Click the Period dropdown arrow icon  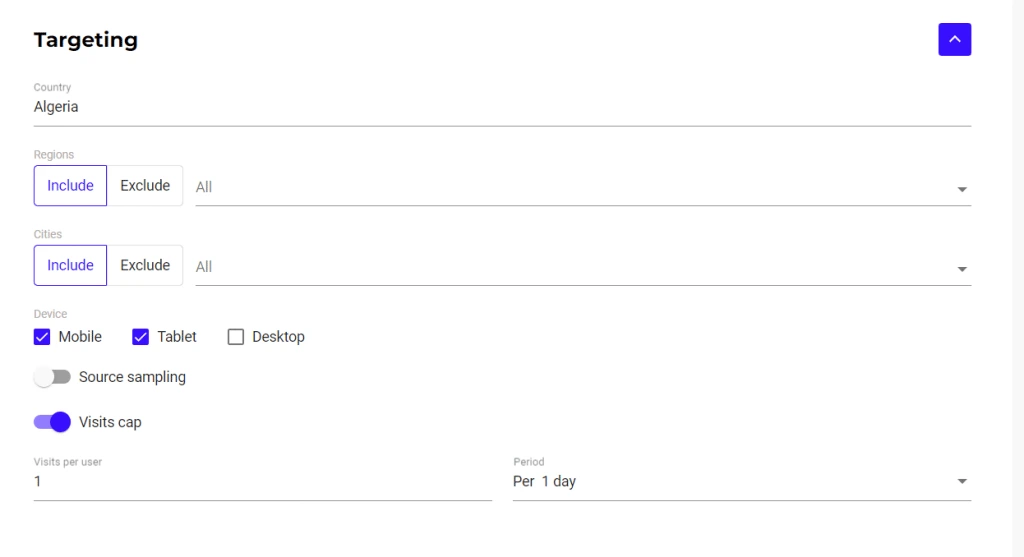[x=961, y=482]
